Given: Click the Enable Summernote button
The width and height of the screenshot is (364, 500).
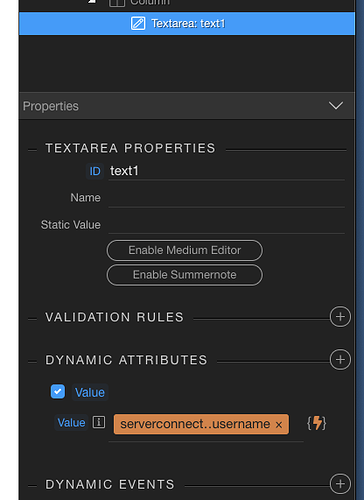Looking at the screenshot, I should [185, 275].
